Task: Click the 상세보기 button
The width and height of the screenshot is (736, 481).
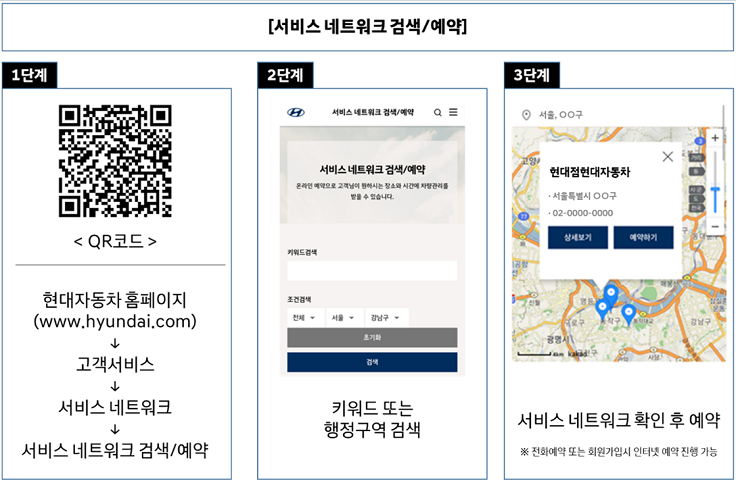Action: click(x=578, y=237)
